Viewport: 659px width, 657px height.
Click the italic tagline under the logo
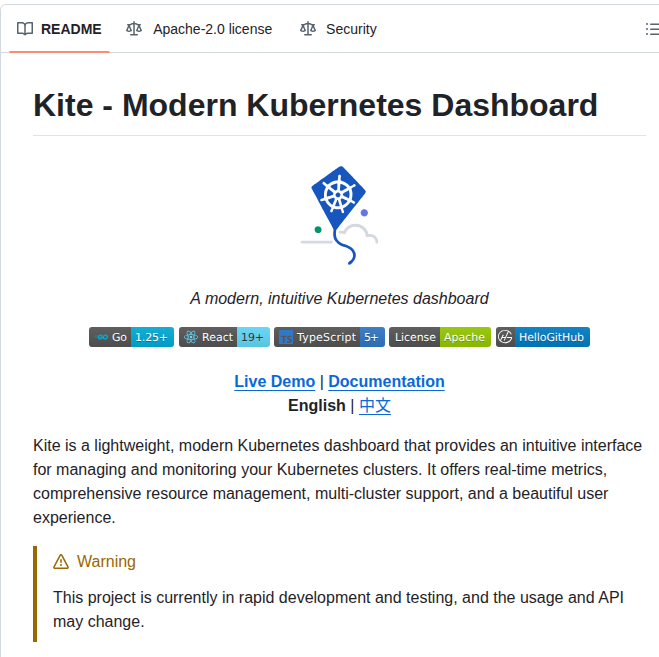(x=339, y=298)
